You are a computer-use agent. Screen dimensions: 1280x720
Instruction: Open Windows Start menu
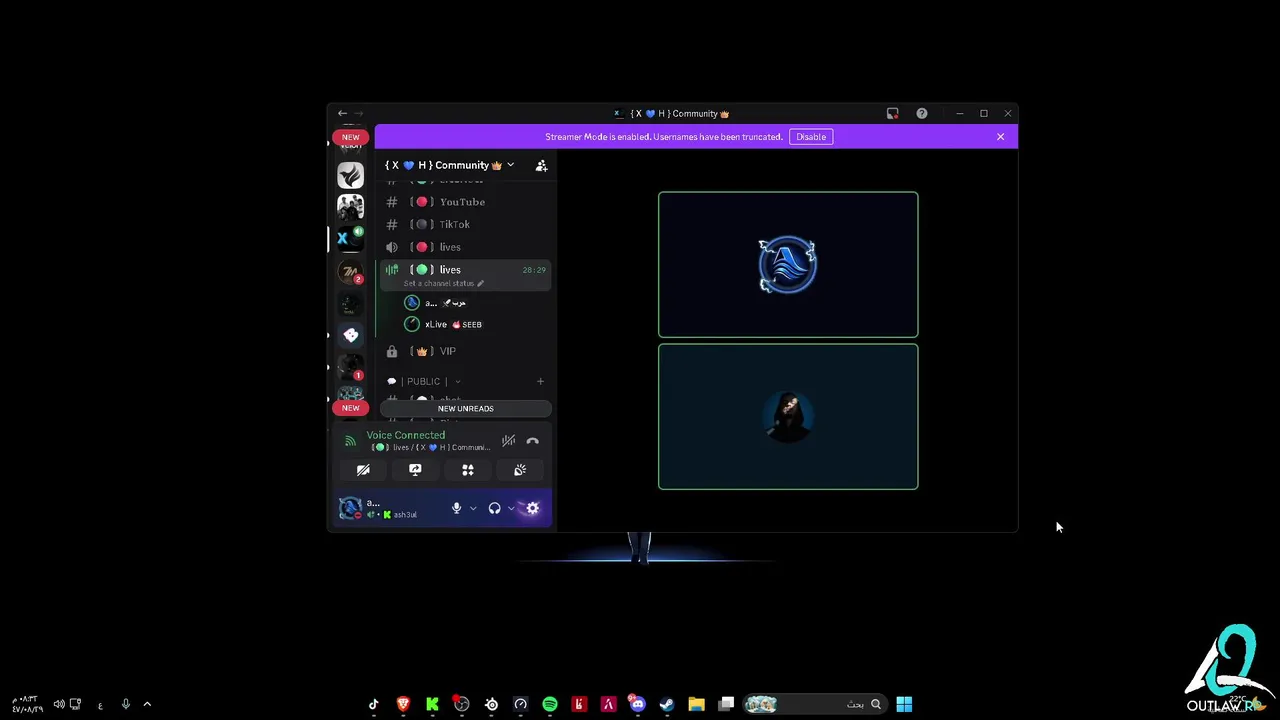click(x=904, y=704)
